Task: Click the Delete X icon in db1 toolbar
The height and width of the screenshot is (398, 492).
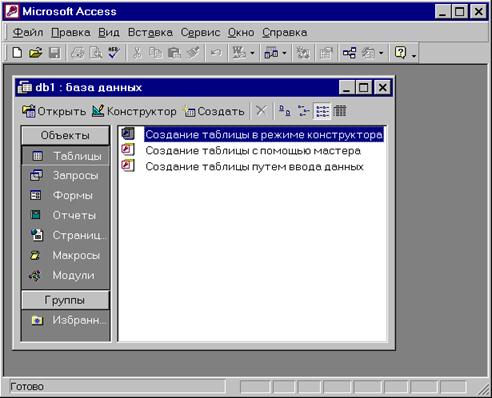Action: click(261, 111)
